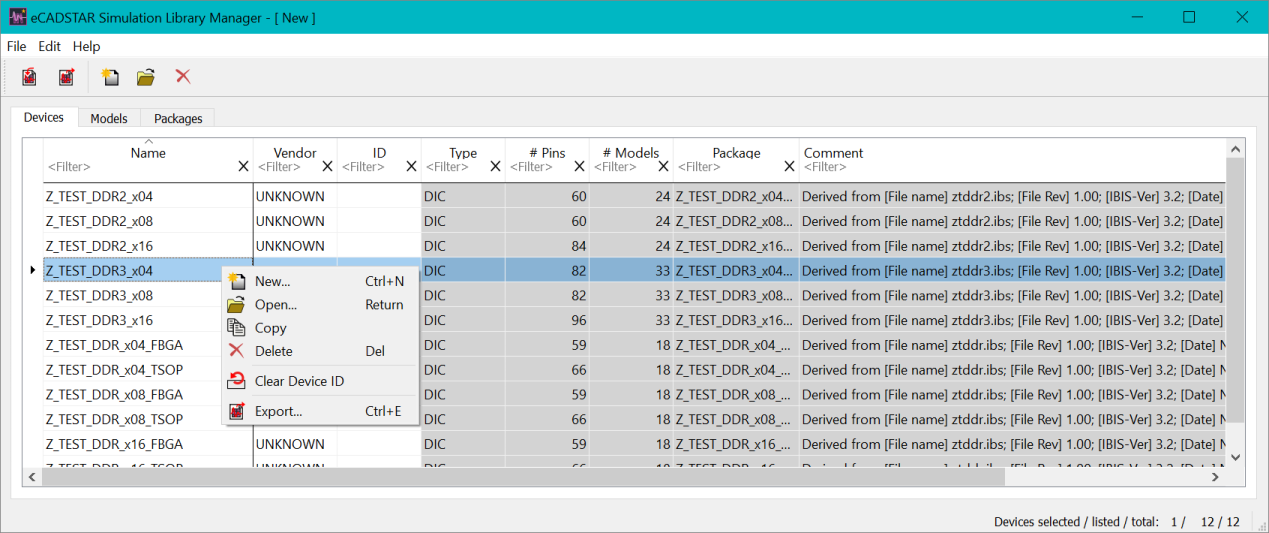Screen dimensions: 1269x533
Task: Switch to the Devices tab
Action: coord(44,117)
